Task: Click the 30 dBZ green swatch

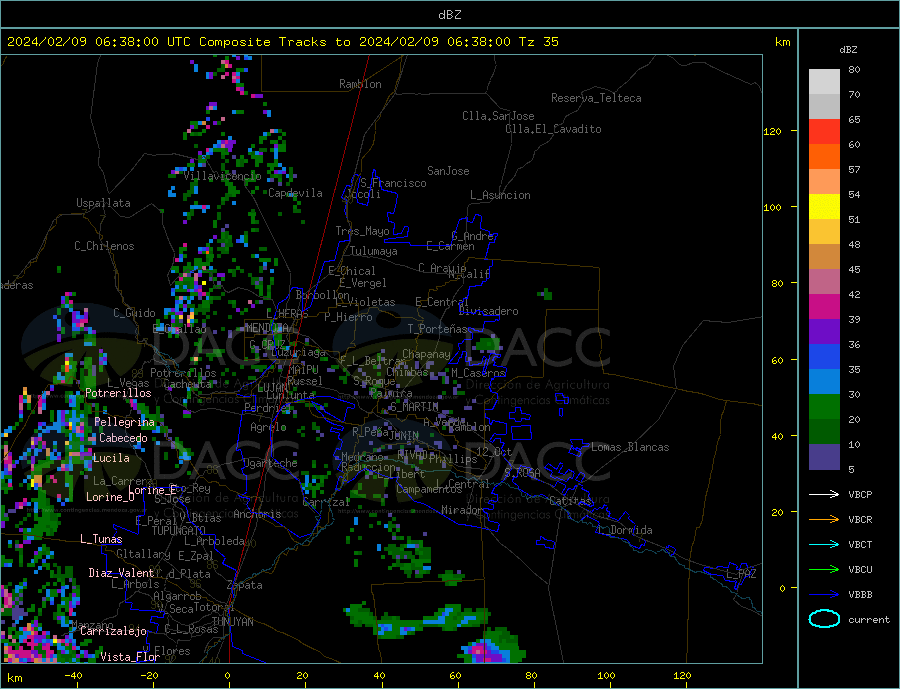Action: click(824, 407)
